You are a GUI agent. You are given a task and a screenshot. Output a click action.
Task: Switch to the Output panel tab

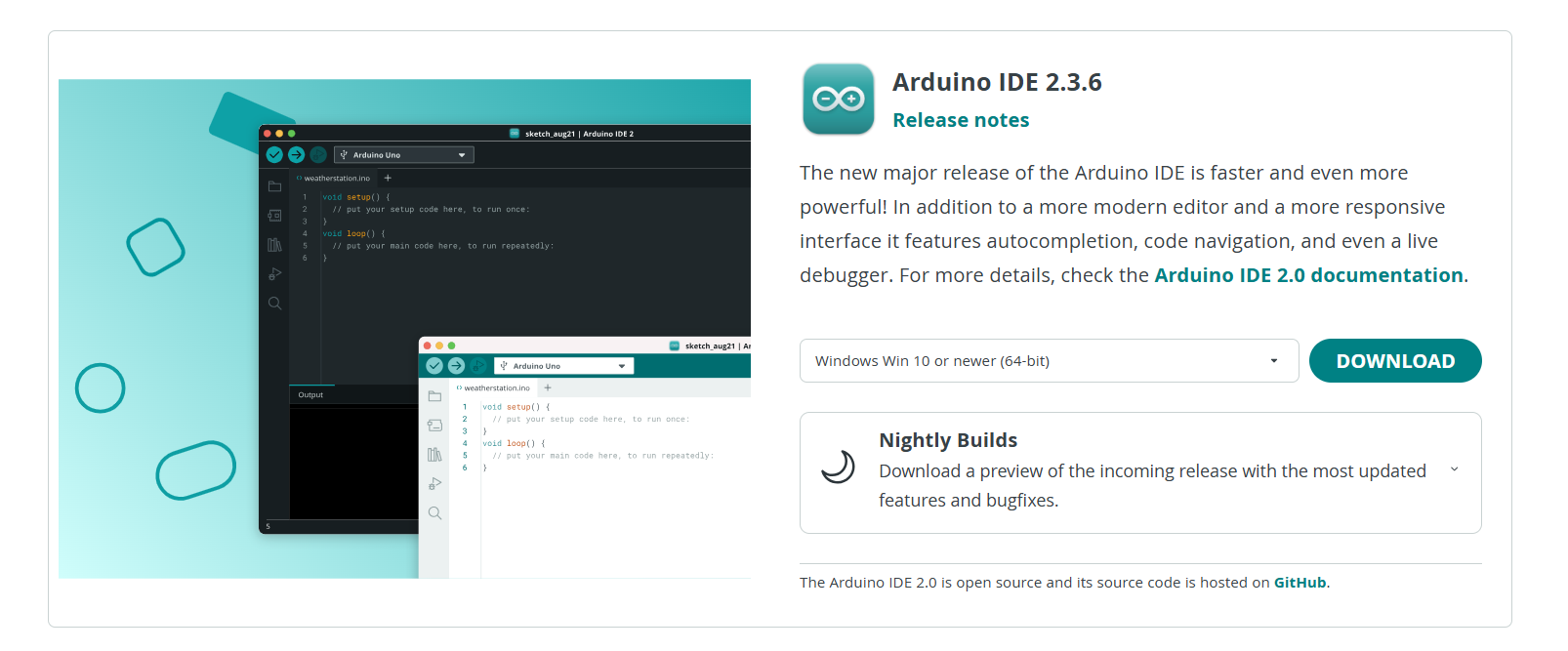[x=310, y=395]
